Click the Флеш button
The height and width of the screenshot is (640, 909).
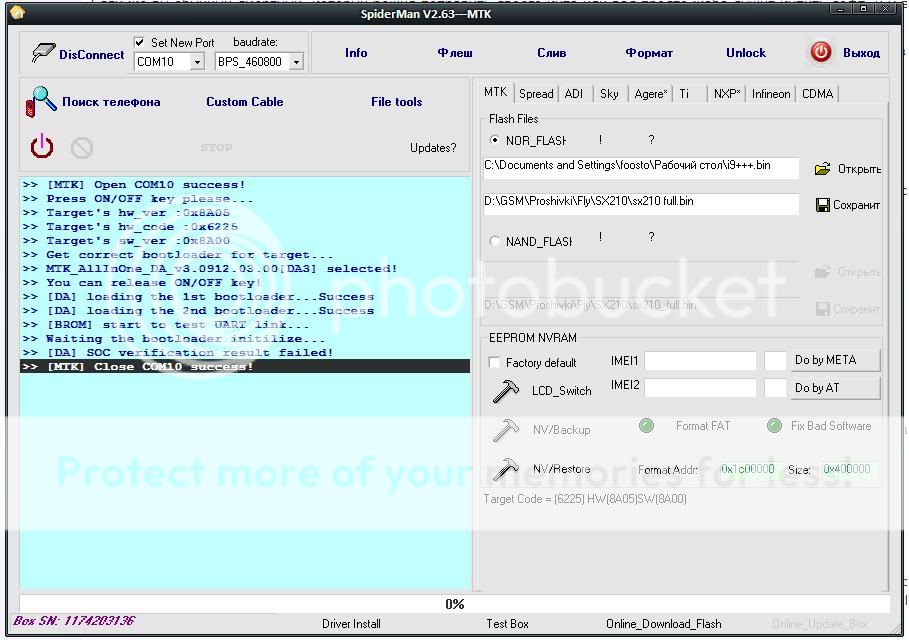coord(455,53)
